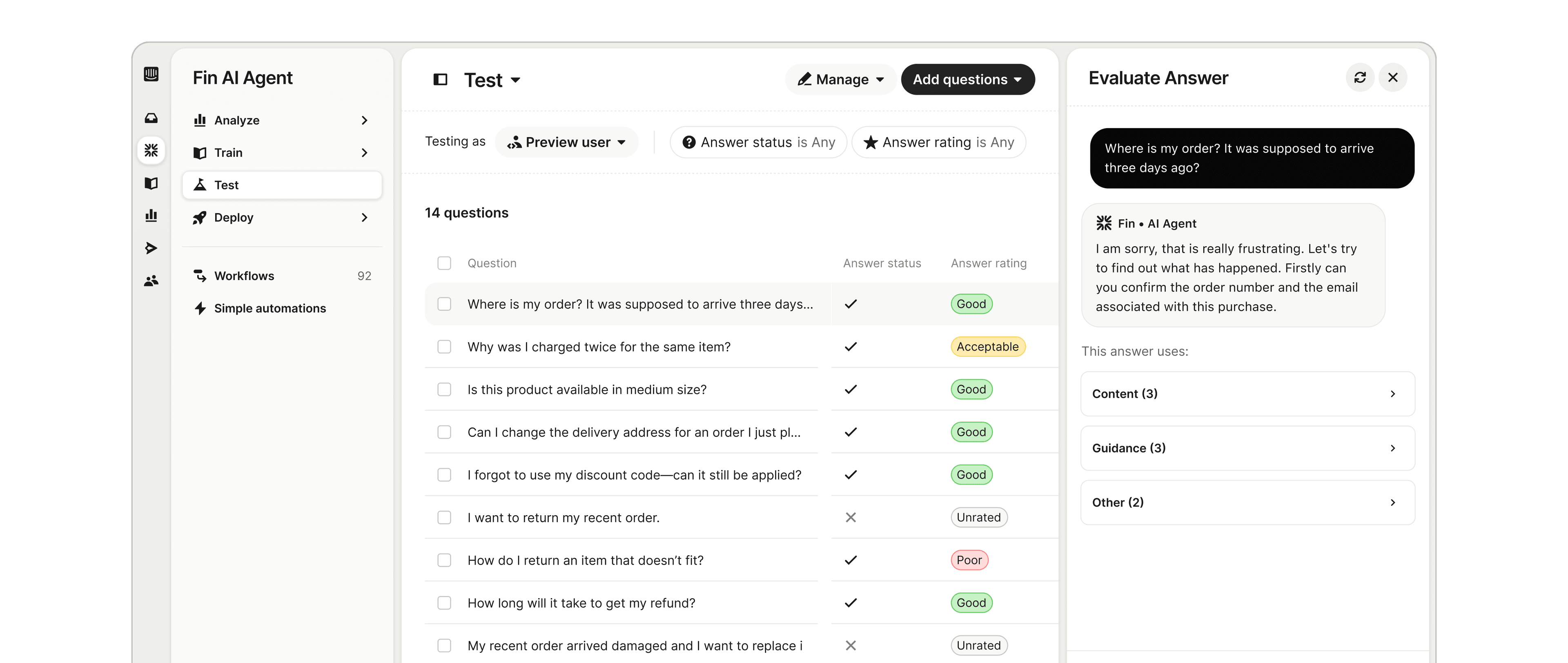1568x663 pixels.
Task: Open the Knowledge book icon in sidebar
Action: (x=151, y=182)
